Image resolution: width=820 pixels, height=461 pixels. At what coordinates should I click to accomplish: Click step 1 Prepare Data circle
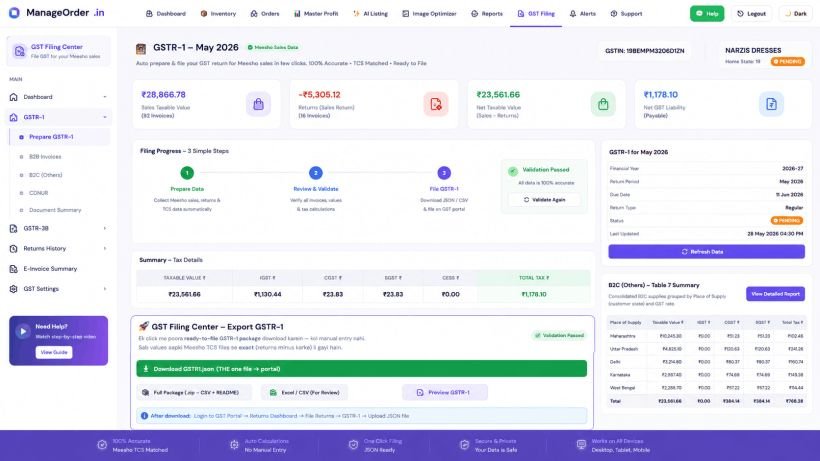[187, 172]
